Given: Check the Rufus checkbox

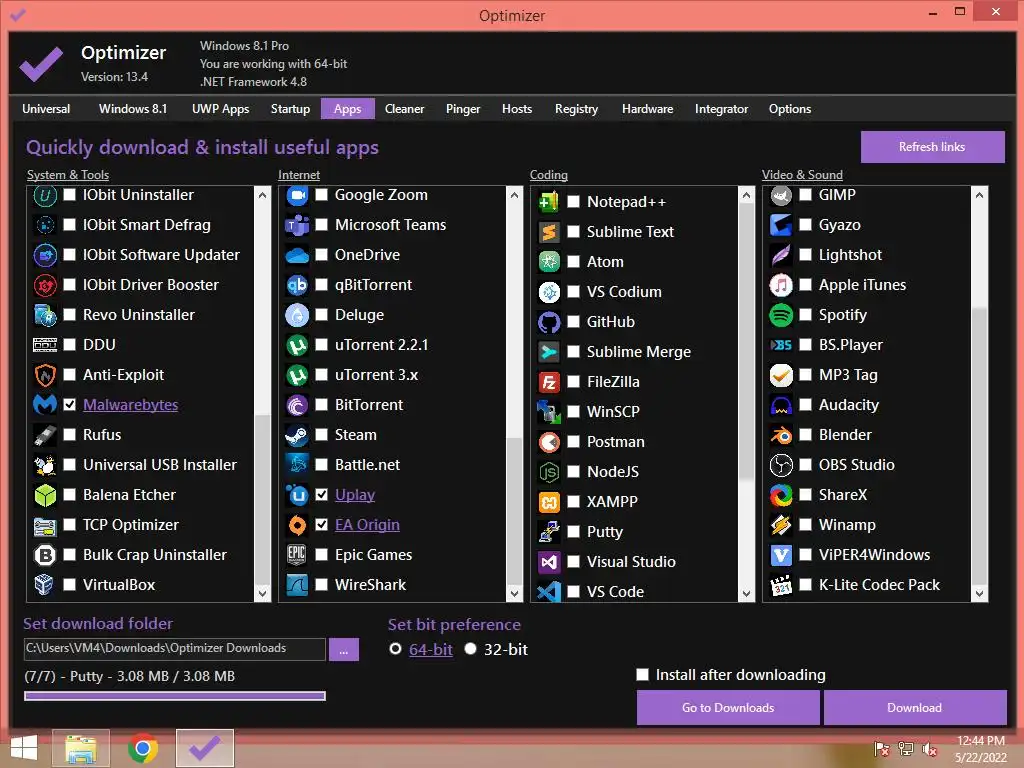Looking at the screenshot, I should [70, 435].
